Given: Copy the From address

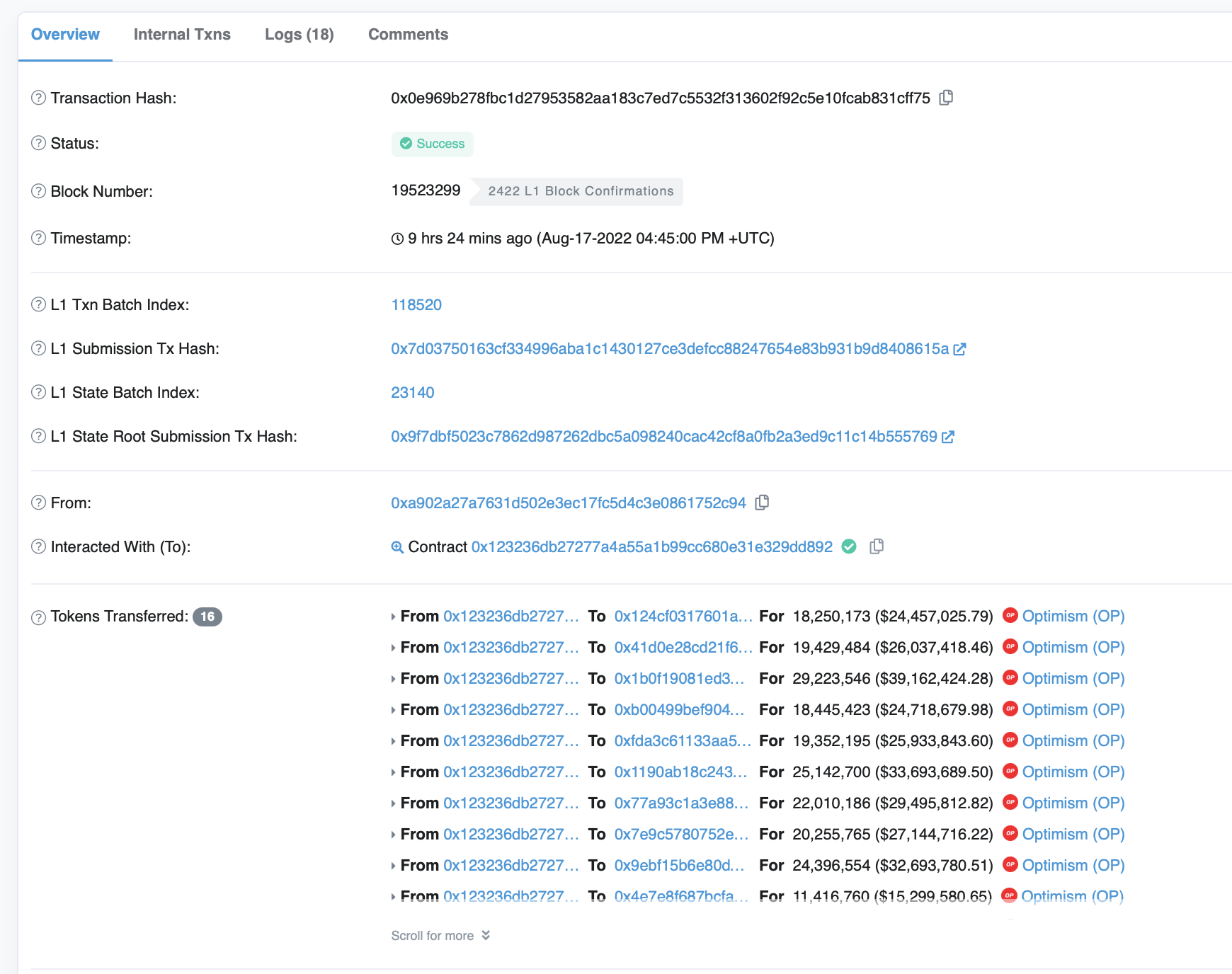Looking at the screenshot, I should [762, 503].
